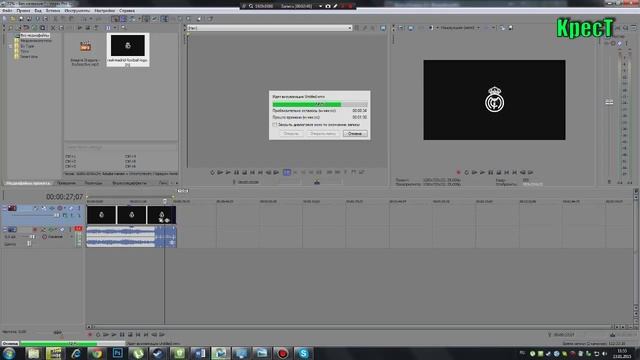Toggle minimize on the video track header
Screen dimensions: 640x360
4,208
